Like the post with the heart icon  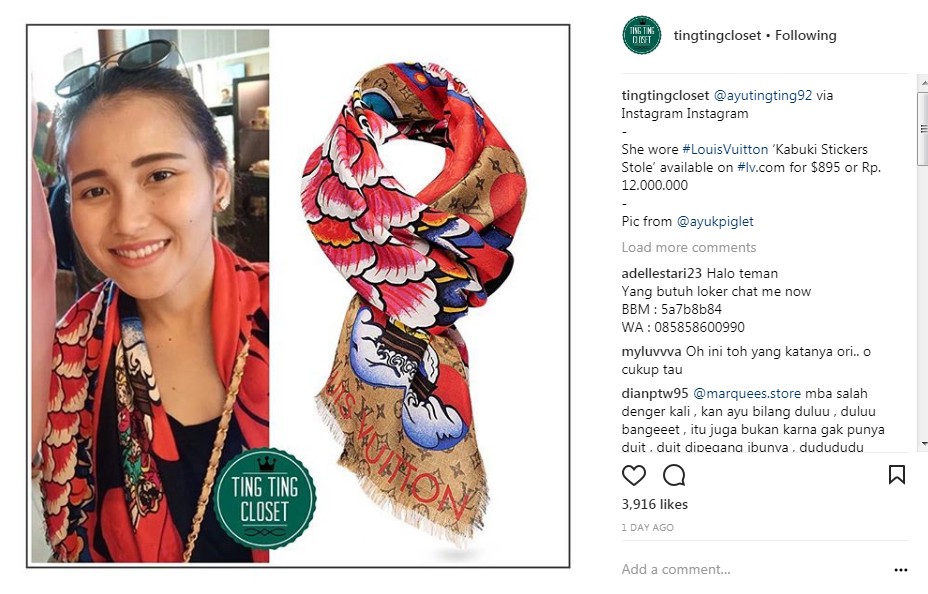click(x=633, y=475)
